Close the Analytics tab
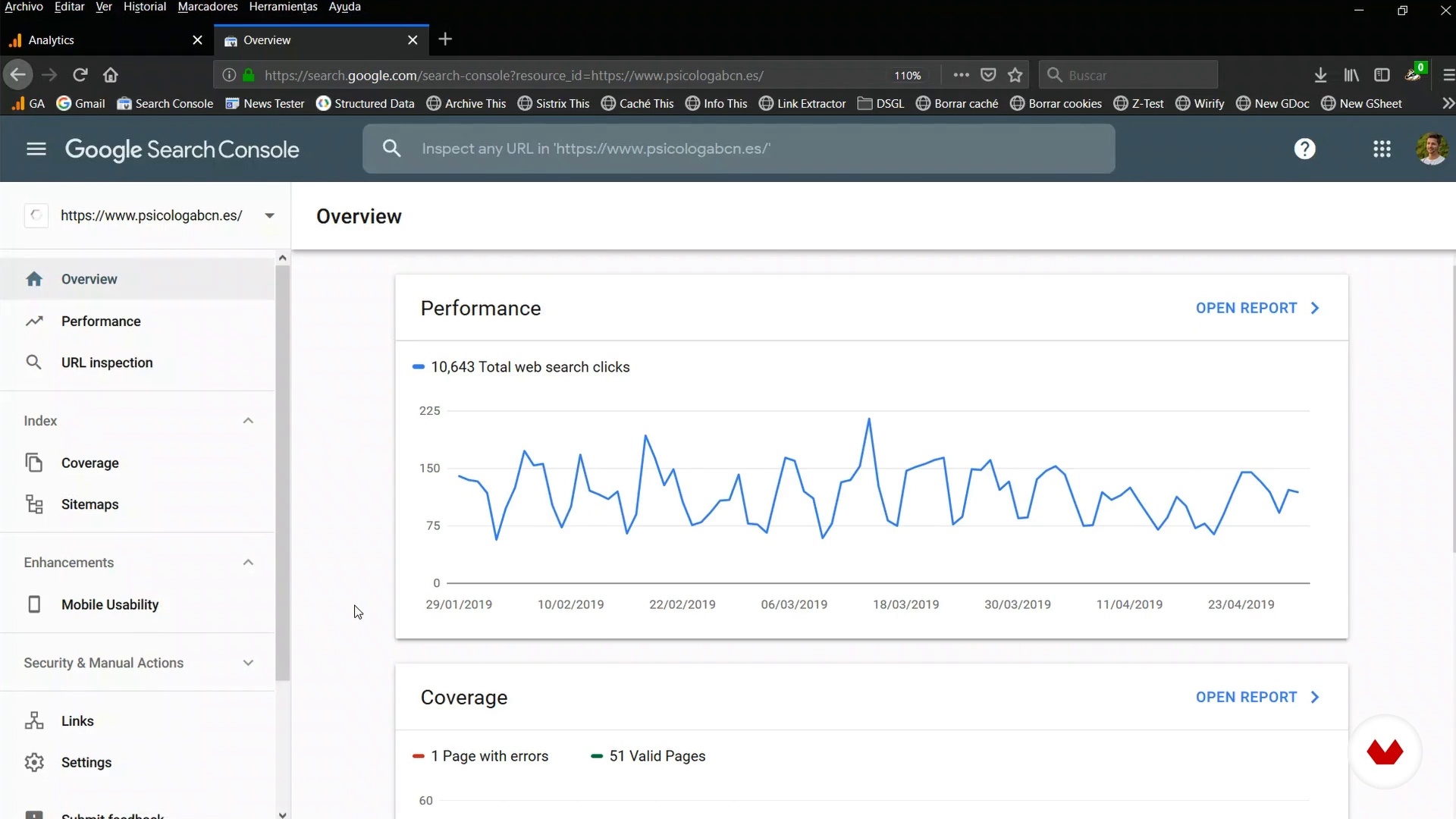This screenshot has width=1456, height=819. 197,40
